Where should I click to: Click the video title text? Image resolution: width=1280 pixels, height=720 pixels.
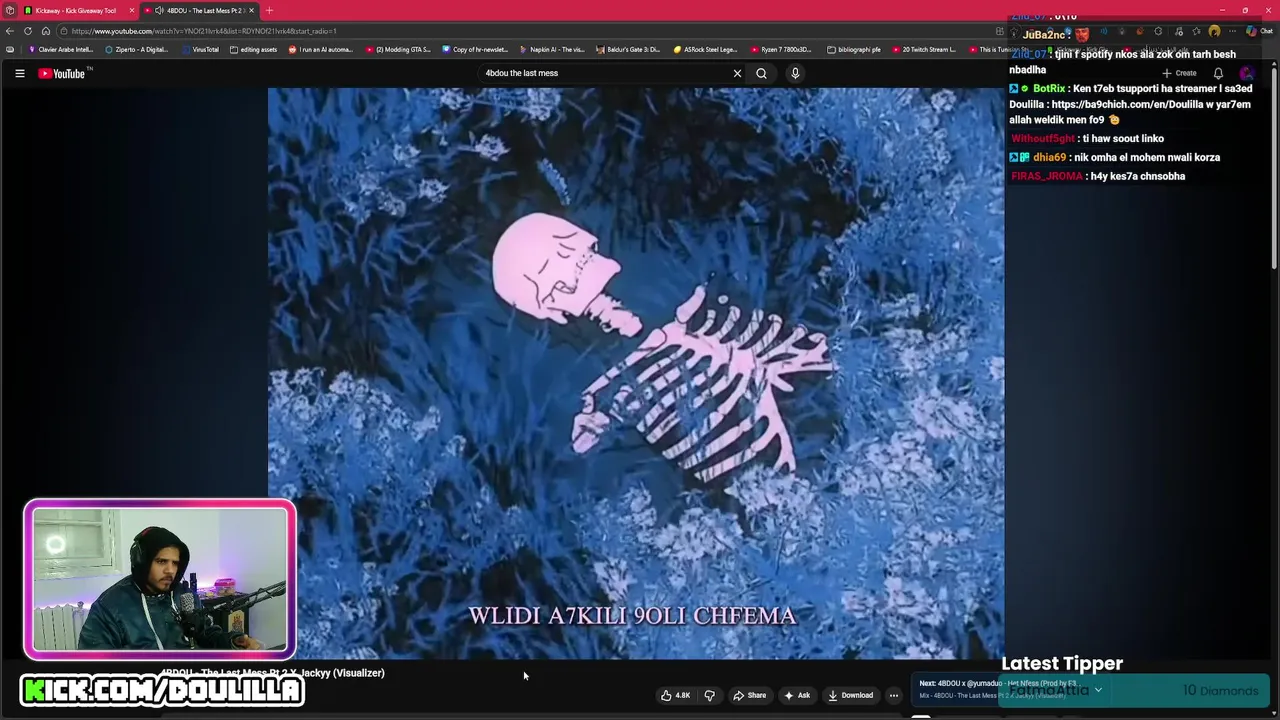[272, 673]
